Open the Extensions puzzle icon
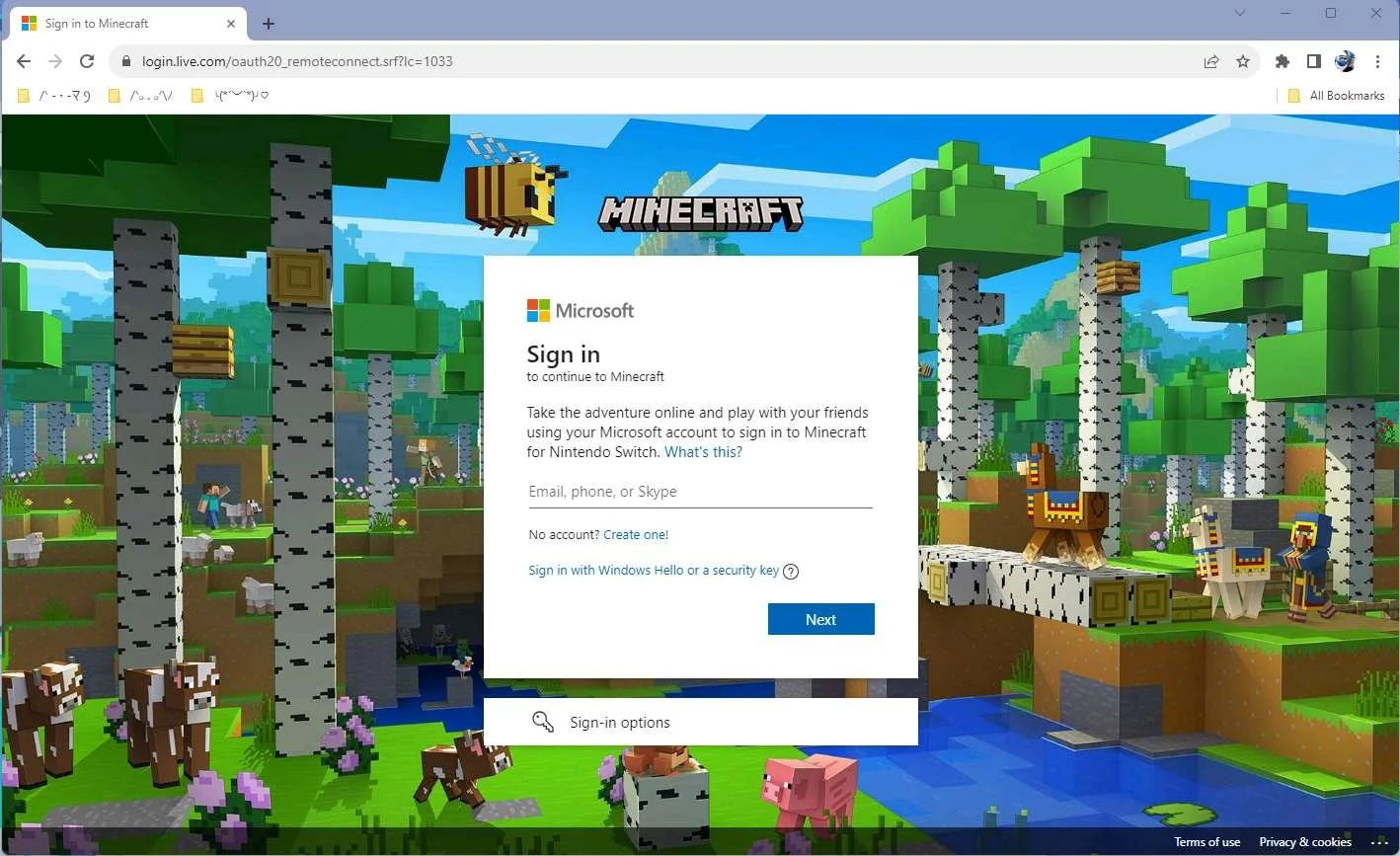This screenshot has width=1400, height=856. (1283, 61)
